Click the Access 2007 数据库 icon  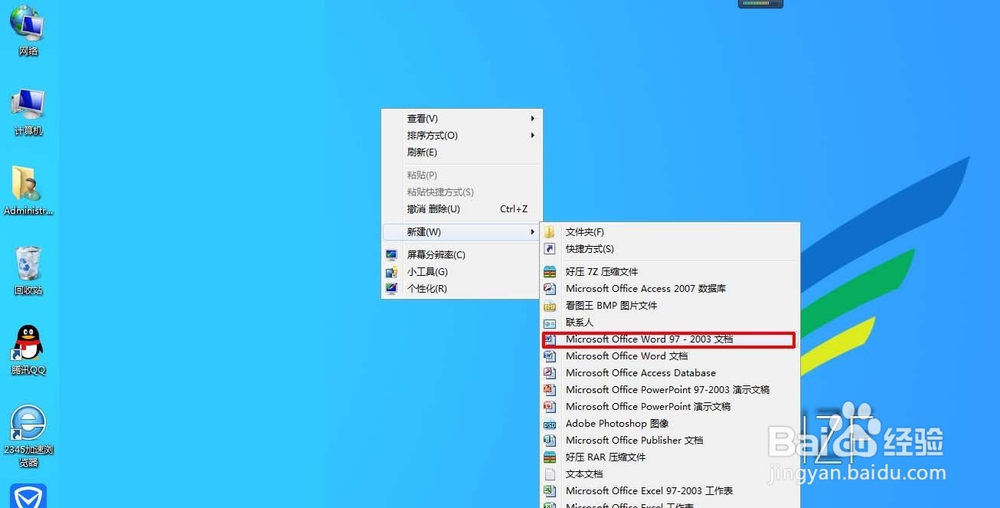[x=549, y=288]
